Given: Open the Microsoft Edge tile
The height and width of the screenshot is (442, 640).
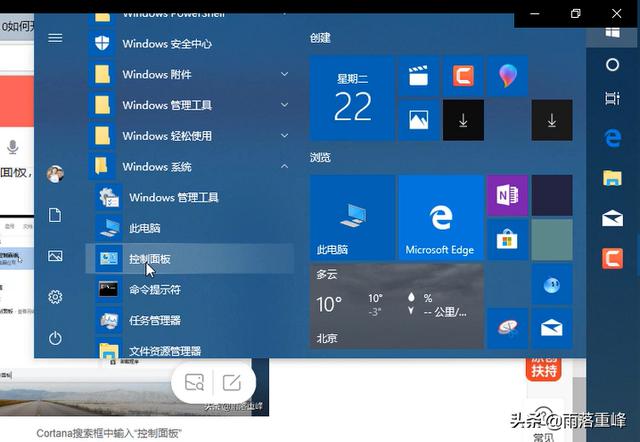Looking at the screenshot, I should tap(441, 218).
